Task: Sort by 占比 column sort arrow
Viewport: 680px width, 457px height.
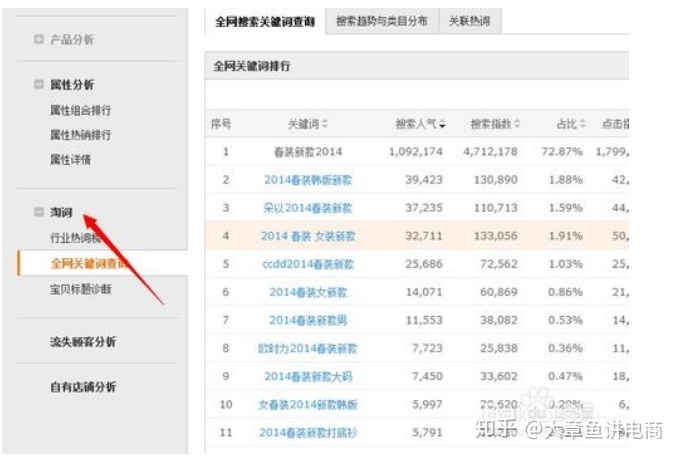Action: [x=582, y=124]
